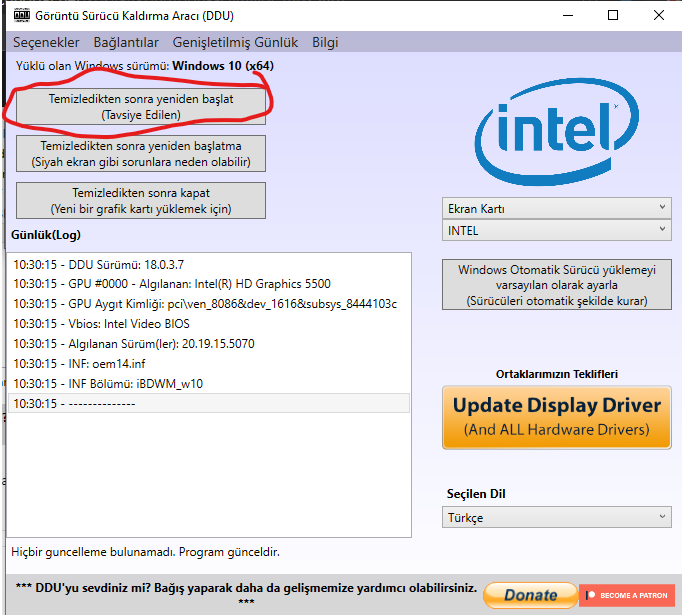Click the 'Ortaklarımızın Teklifleri' label

tap(557, 374)
